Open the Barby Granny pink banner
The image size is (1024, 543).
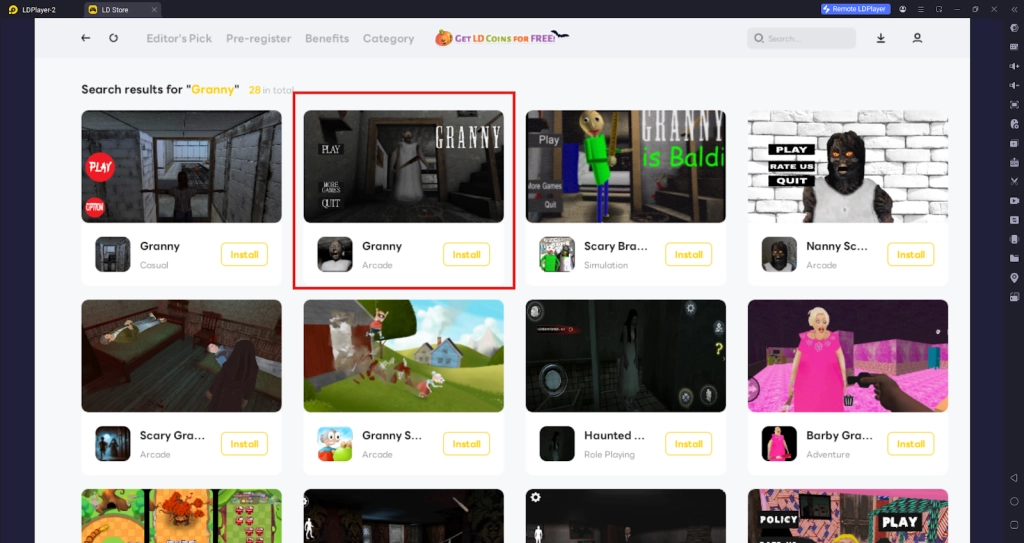tap(848, 356)
